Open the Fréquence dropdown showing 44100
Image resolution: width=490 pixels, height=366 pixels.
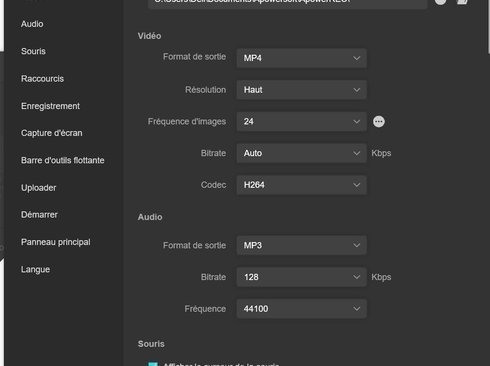click(302, 309)
